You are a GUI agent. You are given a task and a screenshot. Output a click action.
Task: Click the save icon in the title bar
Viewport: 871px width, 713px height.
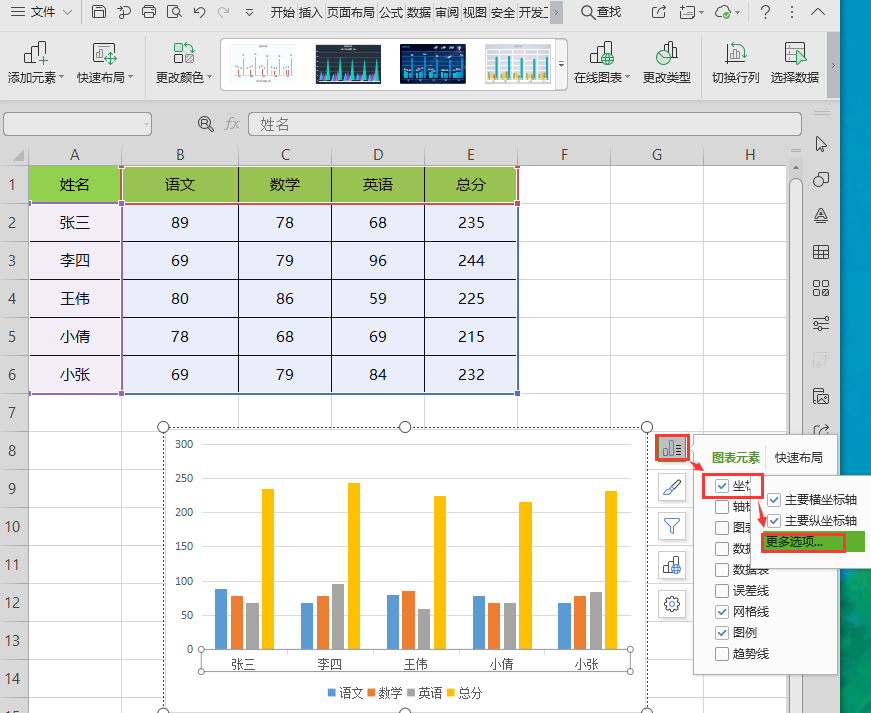tap(98, 12)
